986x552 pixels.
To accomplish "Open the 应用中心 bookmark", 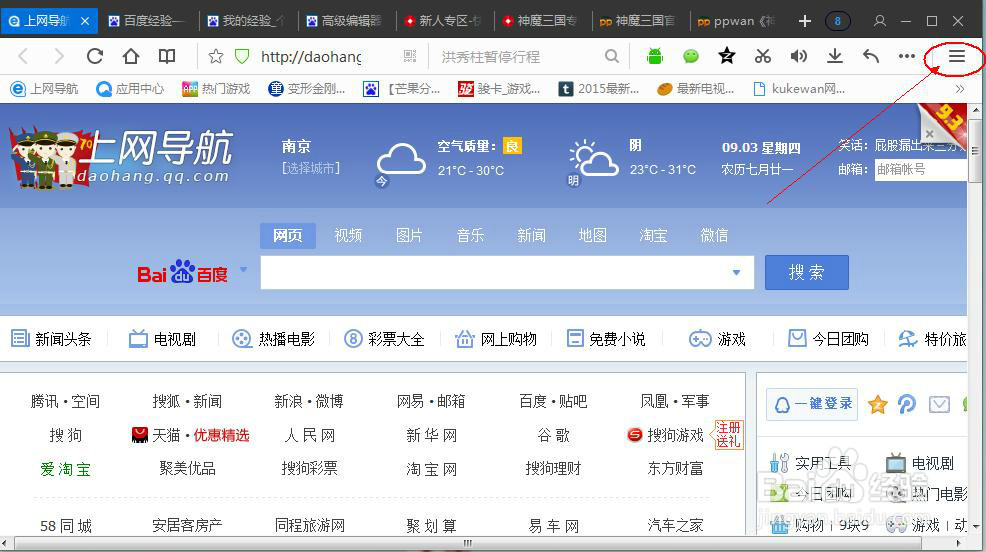I will pos(130,89).
